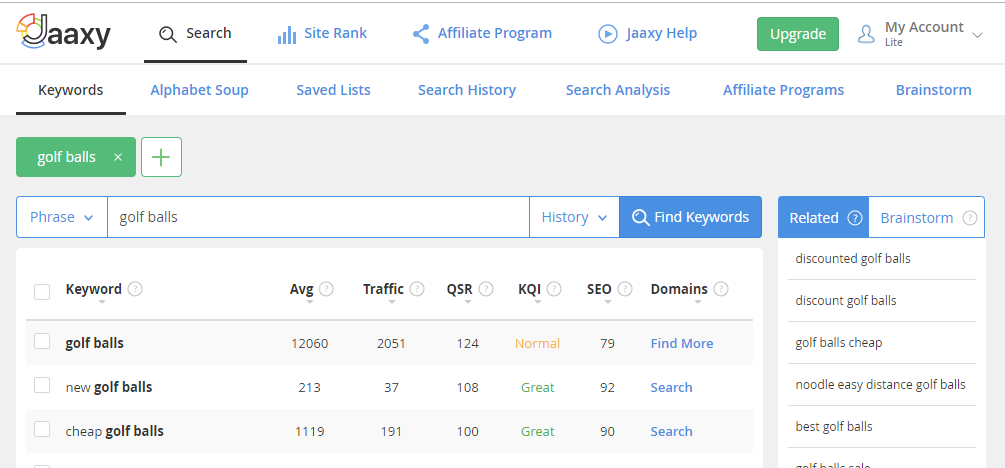Click the Affiliate Program share icon
1005x468 pixels.
[420, 34]
